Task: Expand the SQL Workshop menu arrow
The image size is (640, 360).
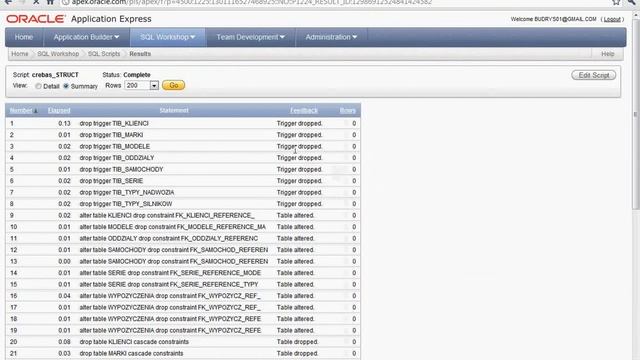Action: [193, 37]
